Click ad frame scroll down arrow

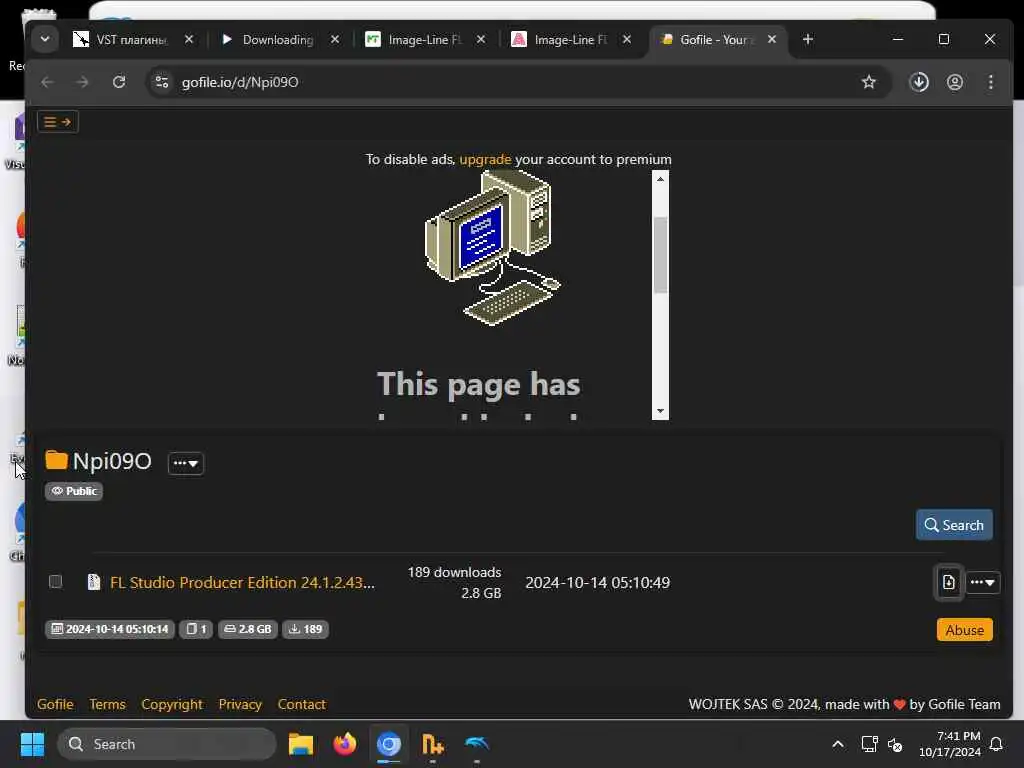[x=660, y=411]
